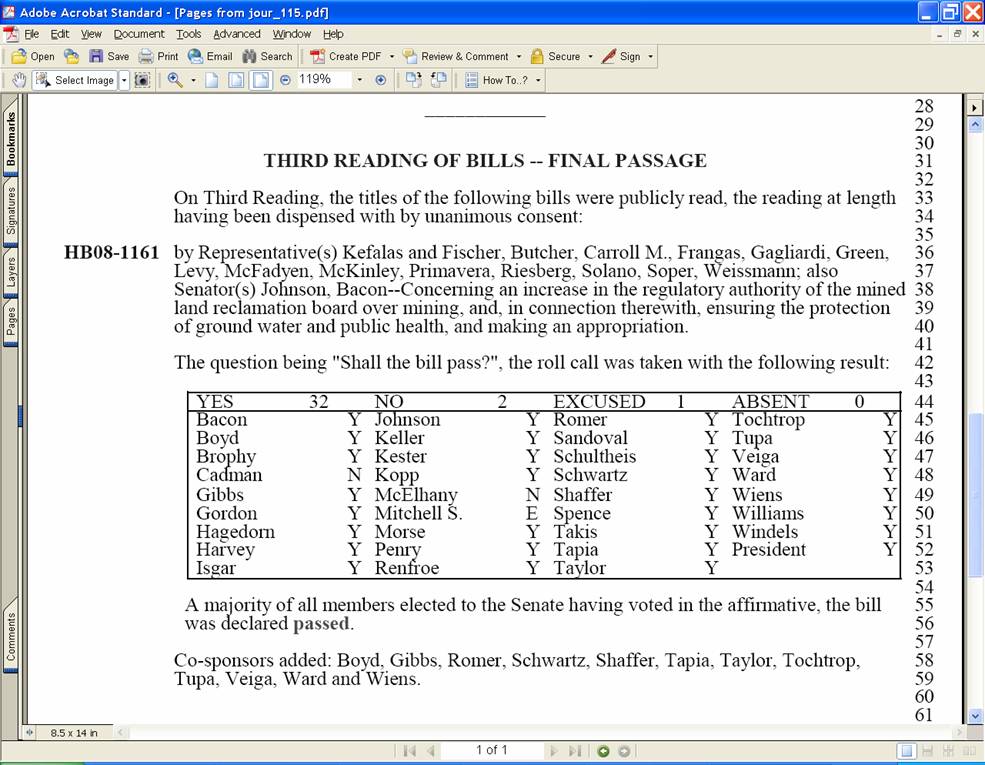Click the Sign pen button
Screen dimensions: 985x765
[x=621, y=57]
